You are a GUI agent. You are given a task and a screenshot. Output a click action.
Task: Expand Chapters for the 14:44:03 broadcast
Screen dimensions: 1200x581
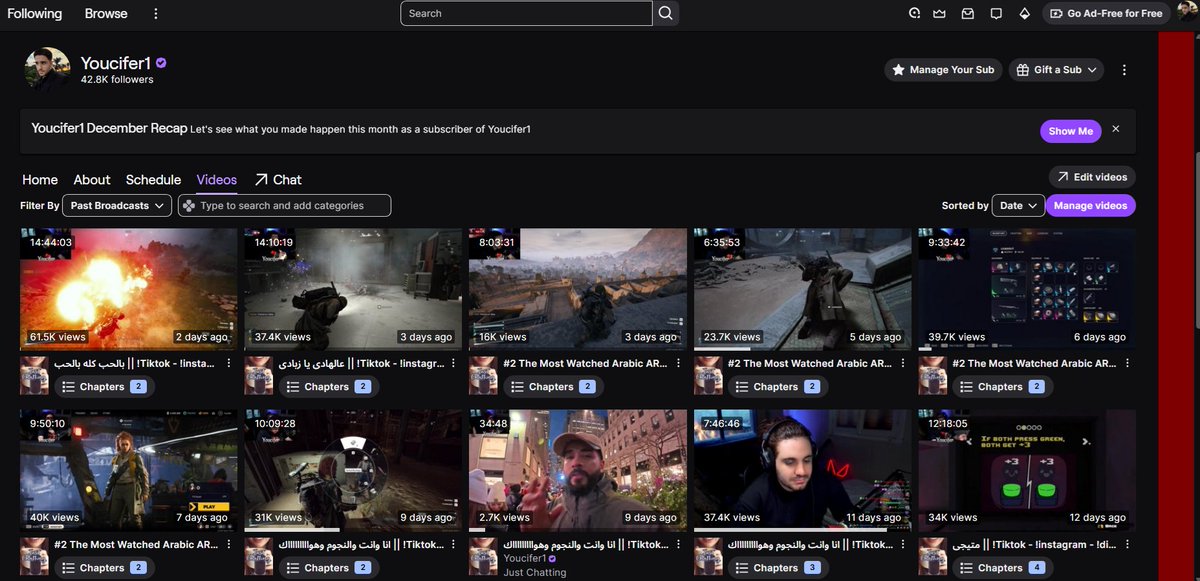click(103, 387)
